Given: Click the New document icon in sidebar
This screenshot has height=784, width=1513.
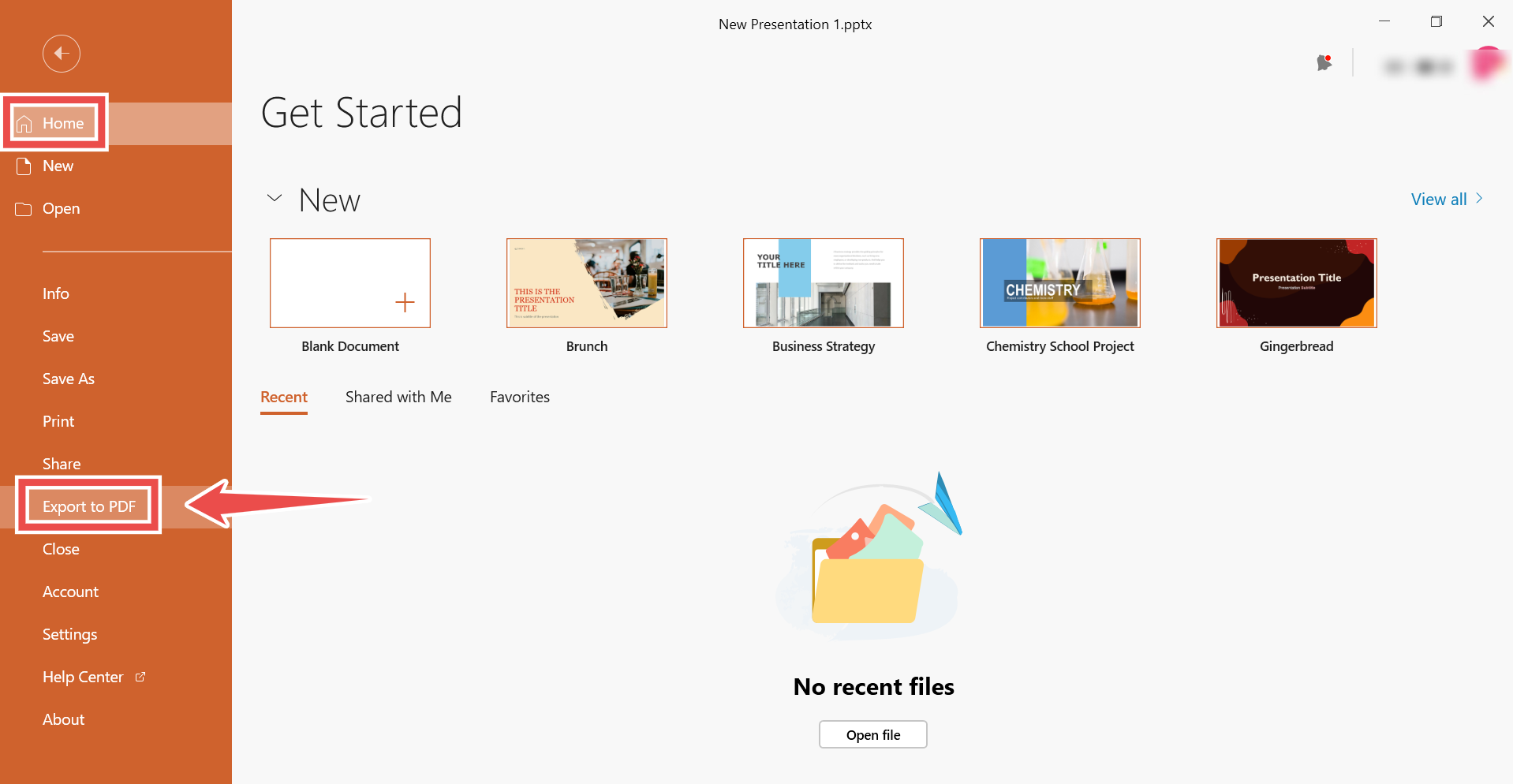Looking at the screenshot, I should (23, 166).
